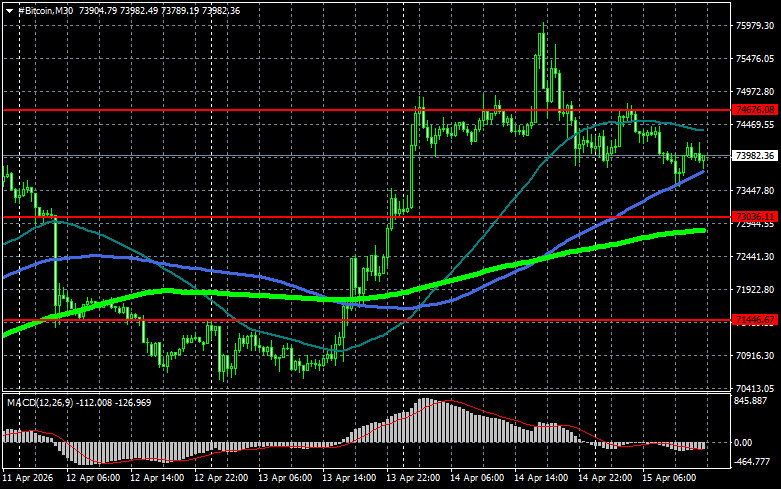Click the 12 Apr 22:00 time label
The width and height of the screenshot is (781, 489).
[x=221, y=478]
